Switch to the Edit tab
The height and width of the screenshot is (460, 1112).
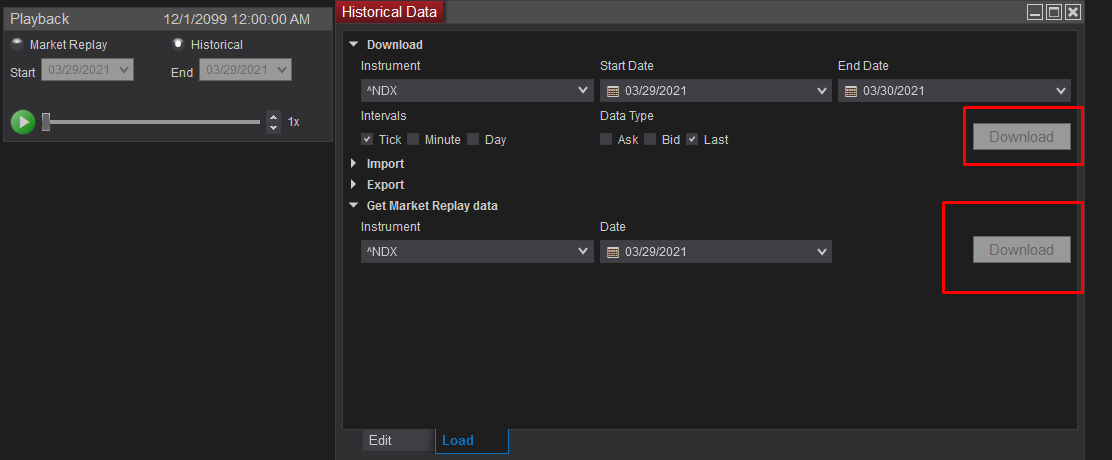point(380,440)
